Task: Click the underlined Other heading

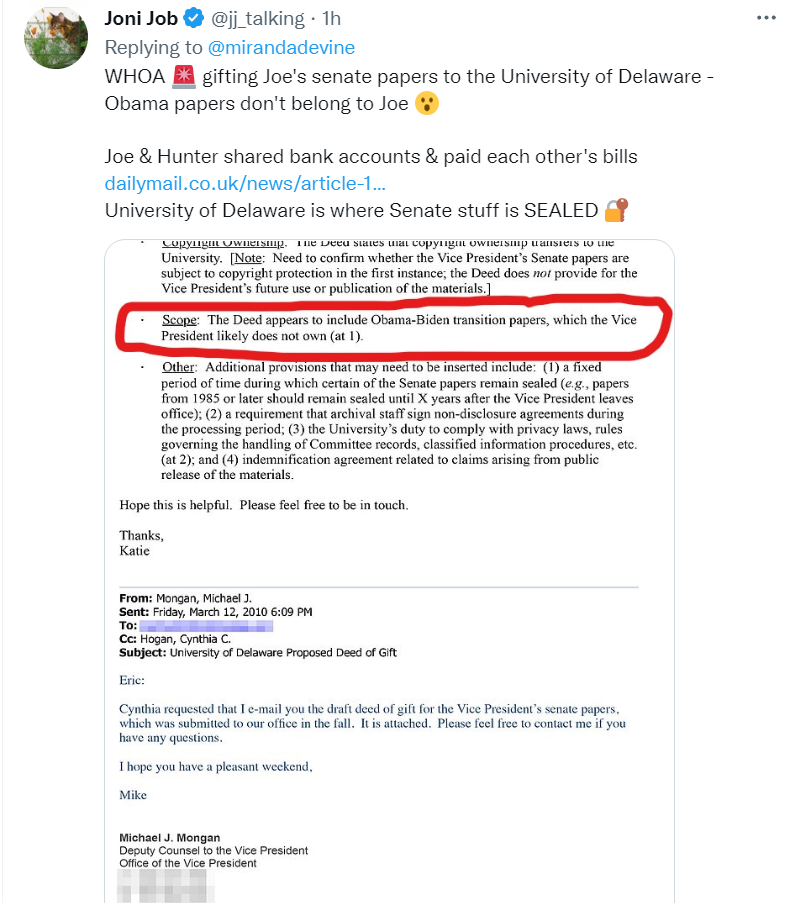Action: pyautogui.click(x=179, y=367)
